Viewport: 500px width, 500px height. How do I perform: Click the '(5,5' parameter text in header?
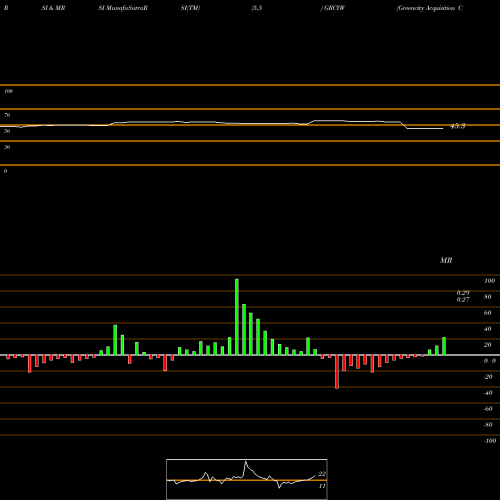[x=257, y=8]
